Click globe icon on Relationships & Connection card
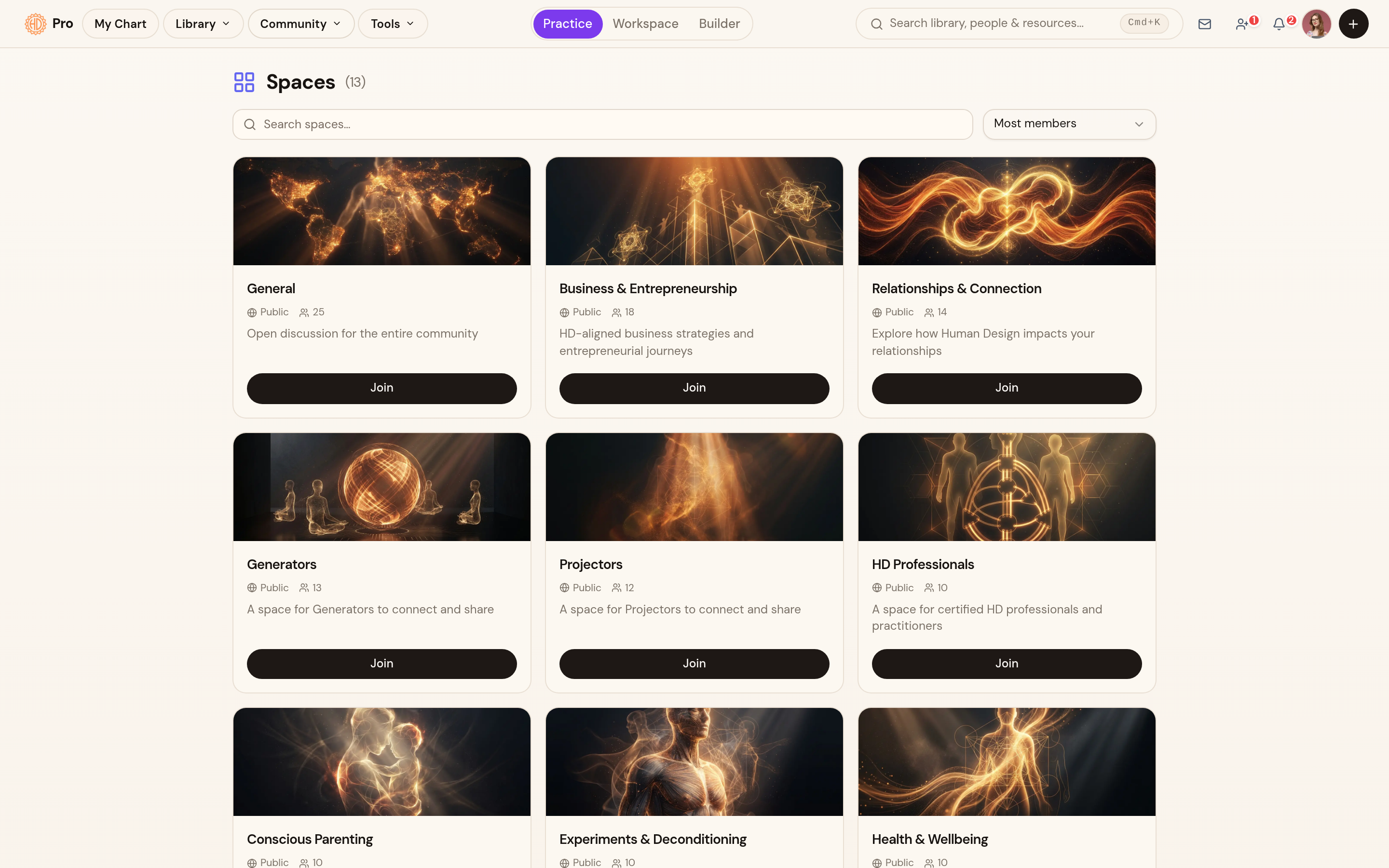 (x=876, y=312)
